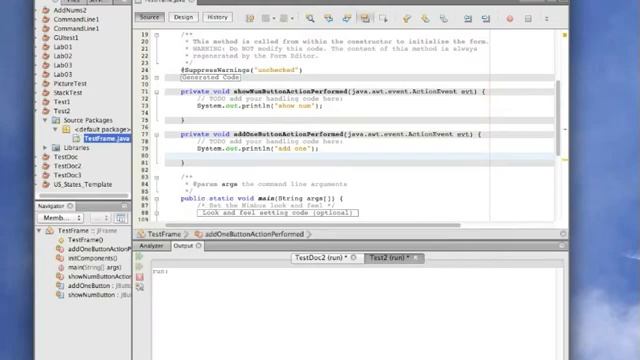Viewport: 640px width, 360px height.
Task: Click the Shift Line Right icon
Action: click(x=486, y=18)
